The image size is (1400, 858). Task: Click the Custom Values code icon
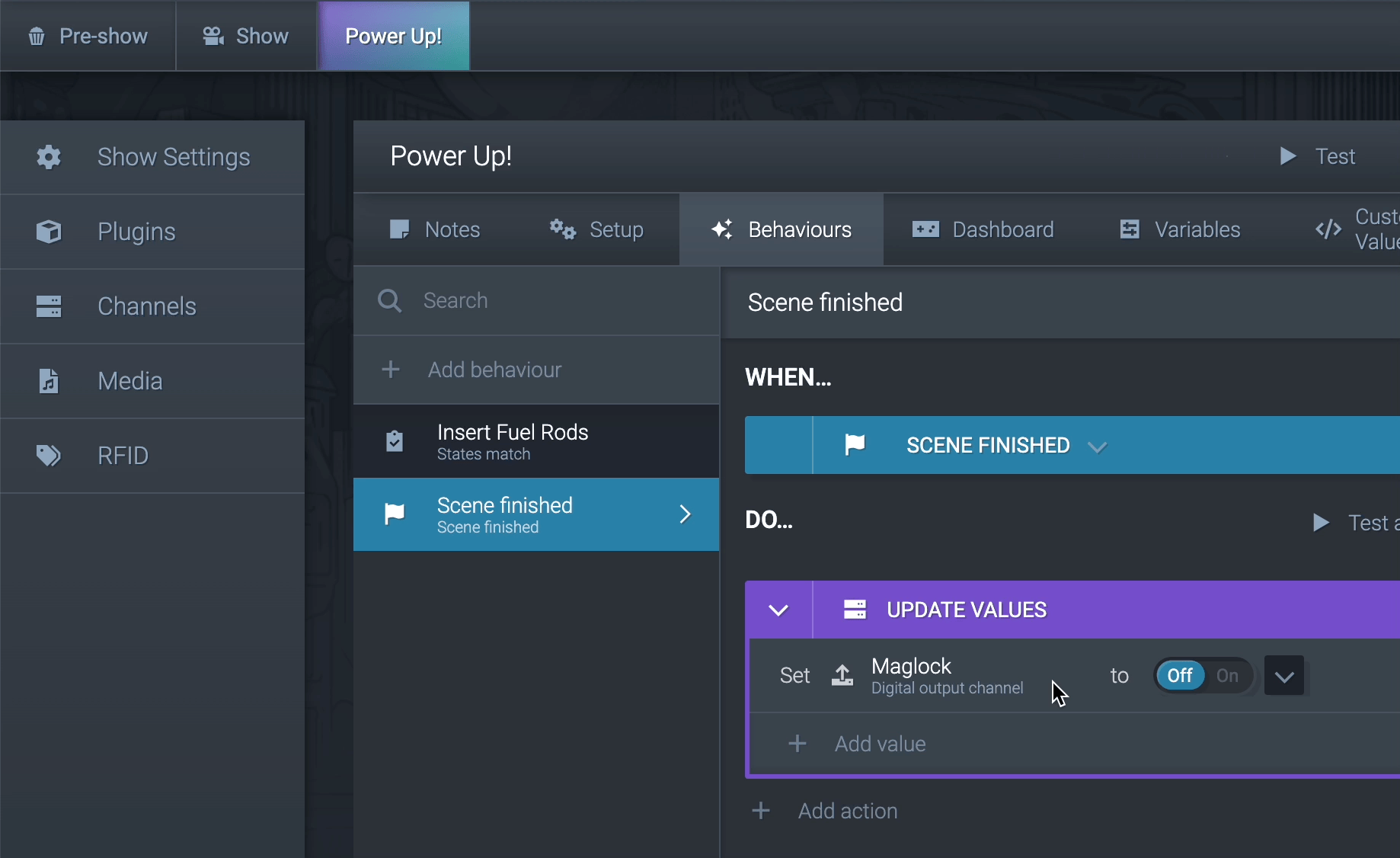tap(1328, 229)
